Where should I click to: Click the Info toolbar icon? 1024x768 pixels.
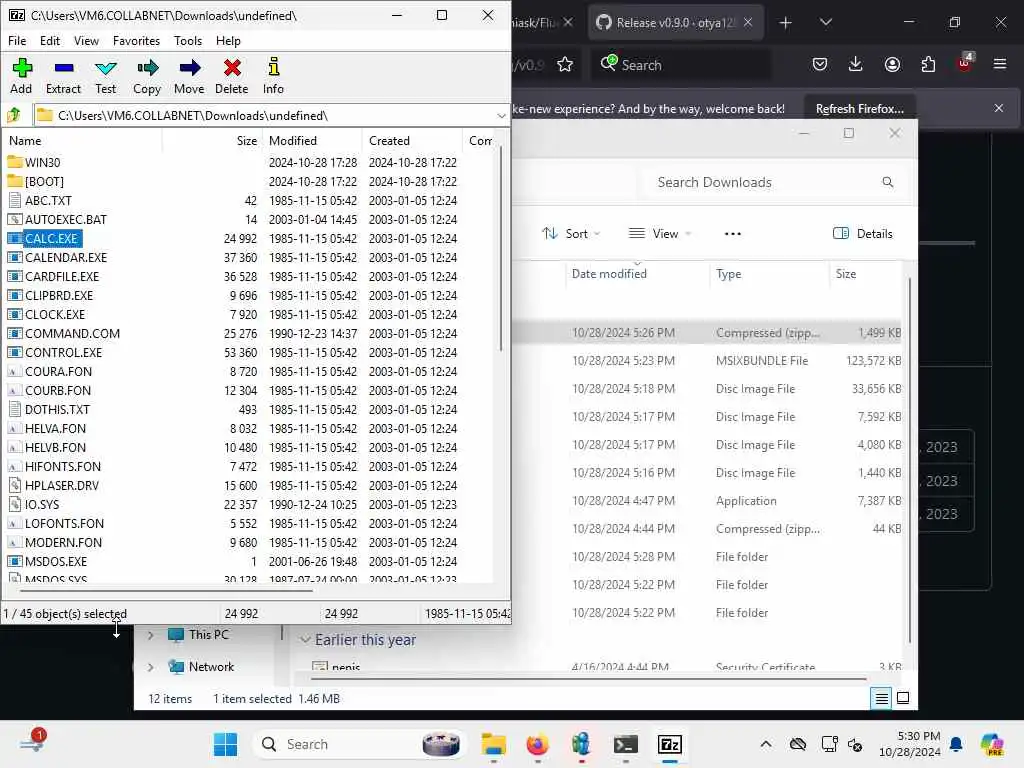[x=273, y=76]
